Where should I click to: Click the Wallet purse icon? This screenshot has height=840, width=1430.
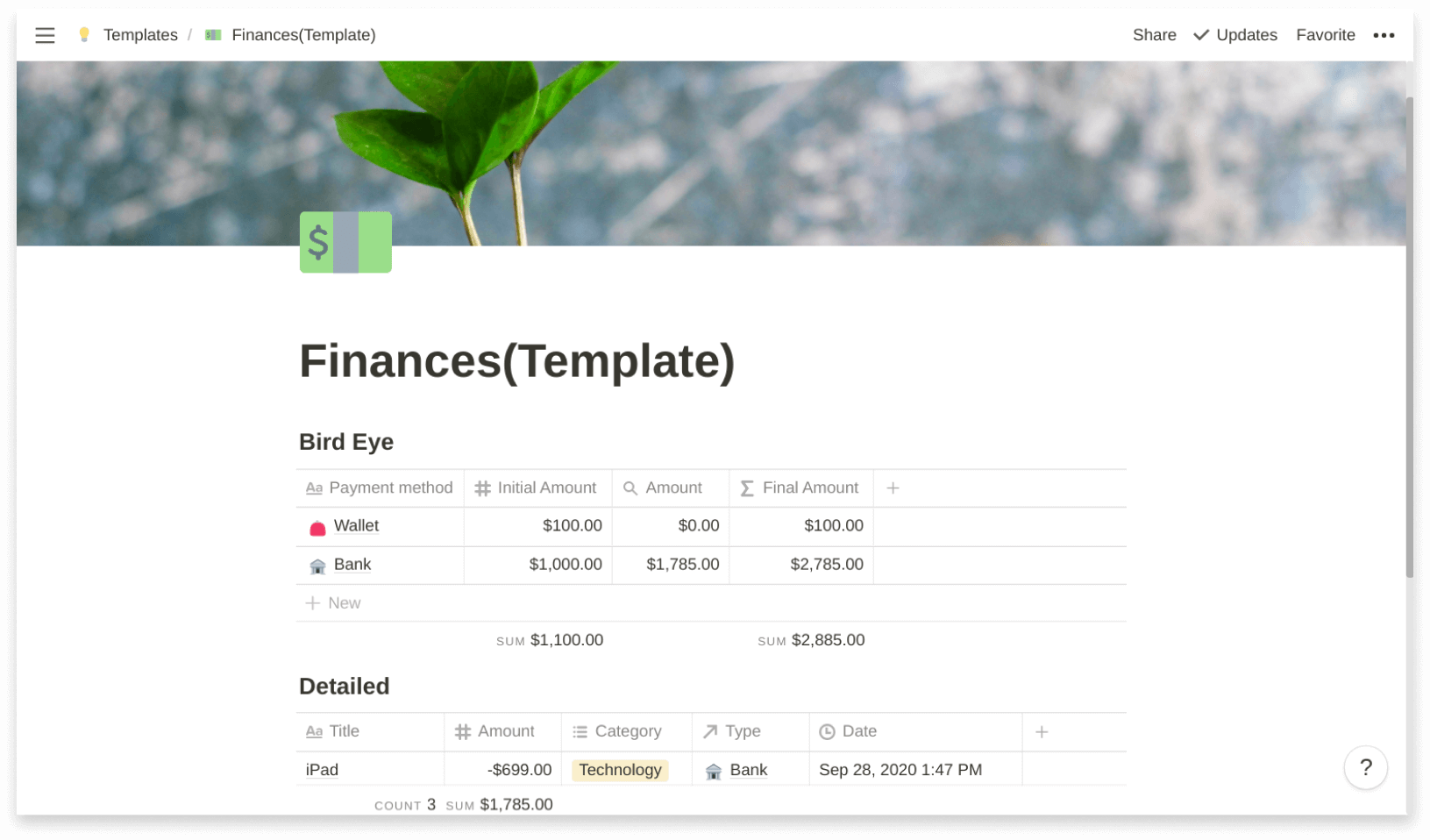coord(317,527)
